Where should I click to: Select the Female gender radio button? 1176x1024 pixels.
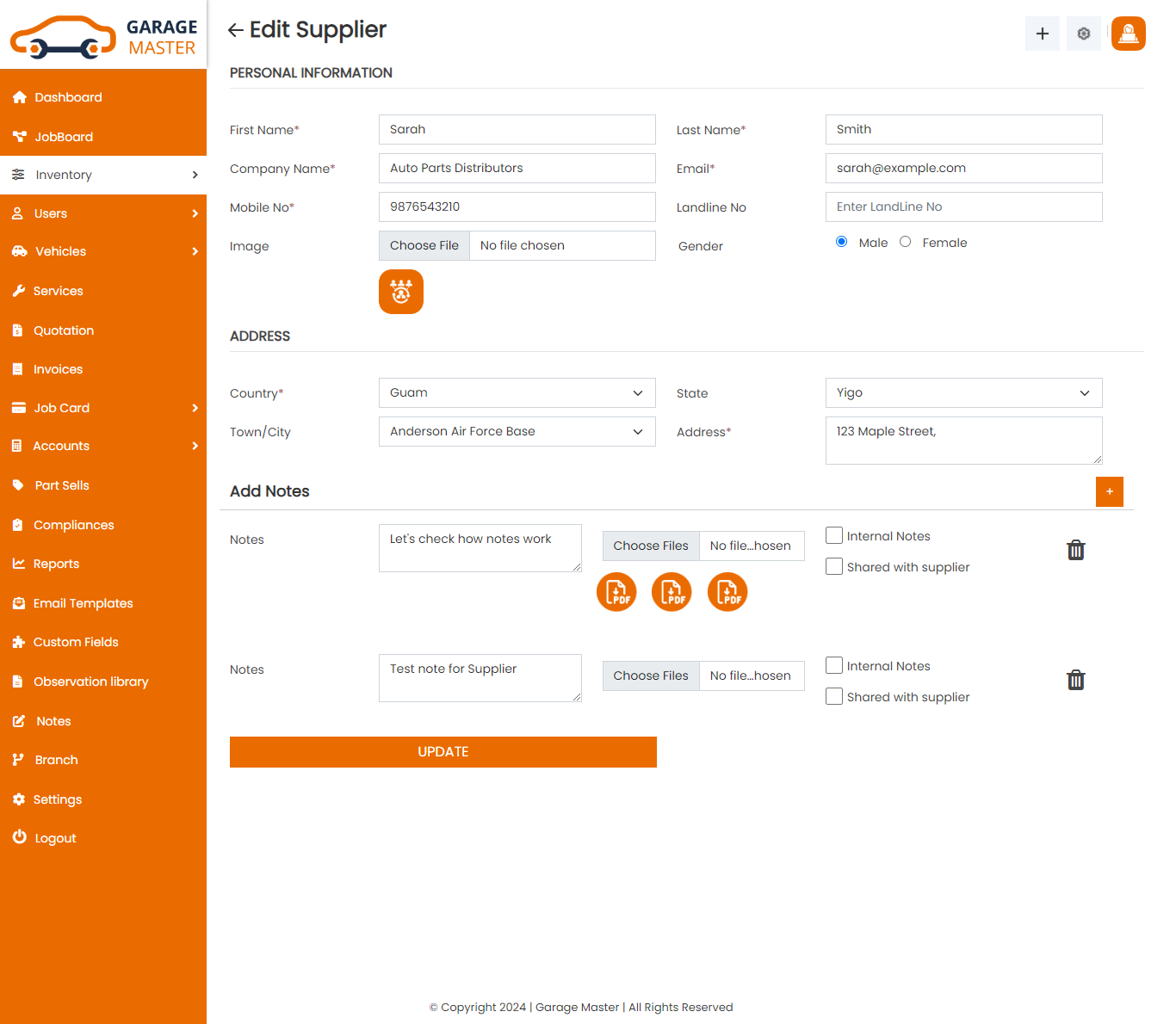(905, 242)
